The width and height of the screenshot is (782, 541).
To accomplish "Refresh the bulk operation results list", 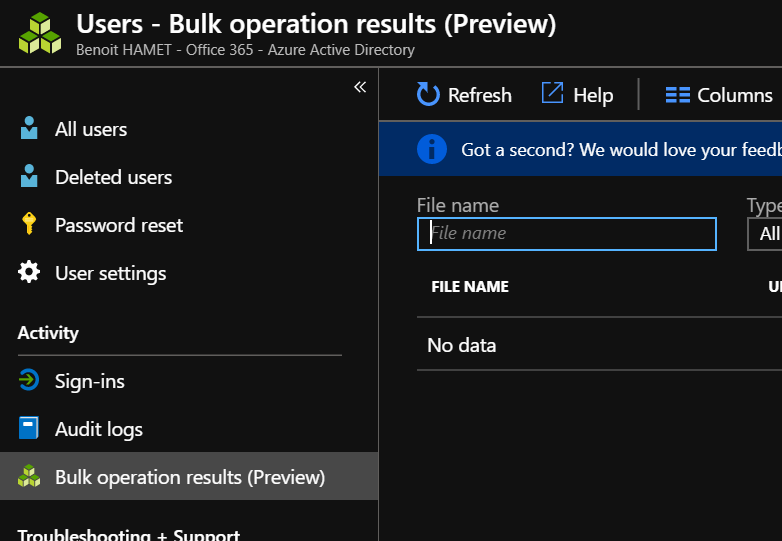I will tap(464, 95).
